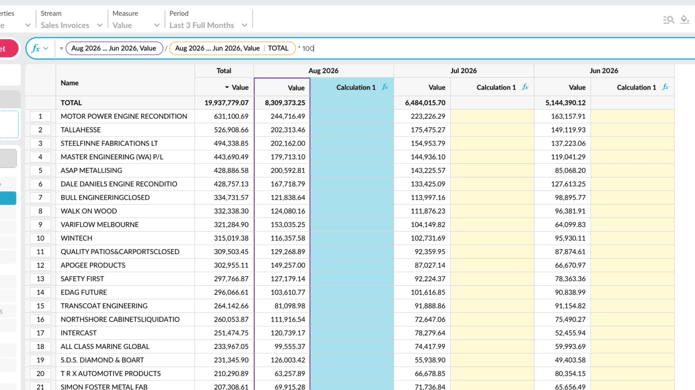The height and width of the screenshot is (390, 695).
Task: Select row EDAG FUTURE
Action: coord(83,292)
